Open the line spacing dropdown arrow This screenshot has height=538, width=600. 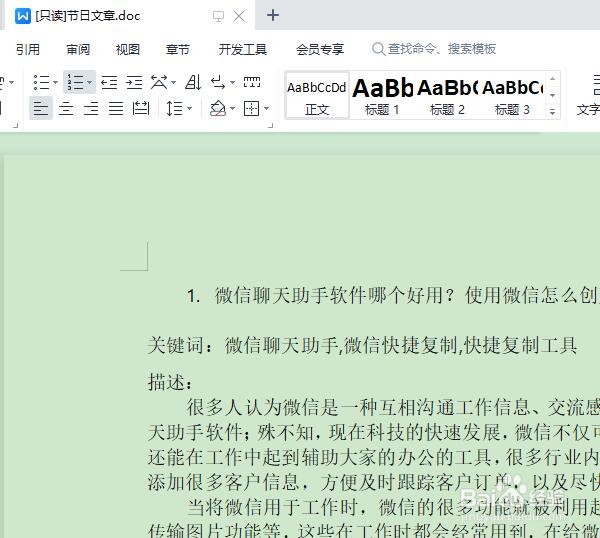(x=189, y=109)
